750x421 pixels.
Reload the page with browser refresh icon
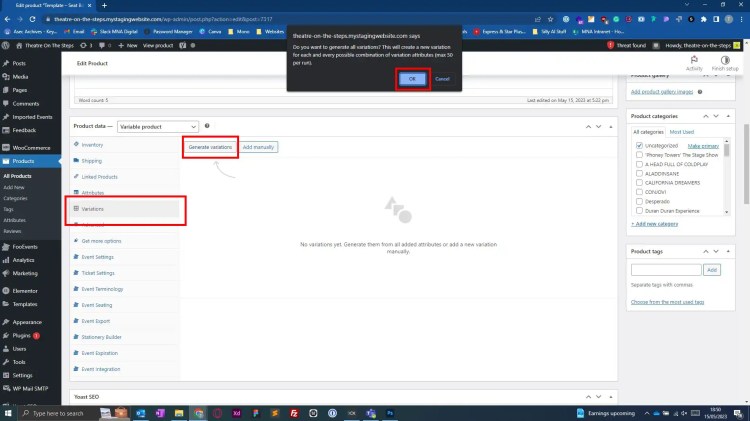32,19
